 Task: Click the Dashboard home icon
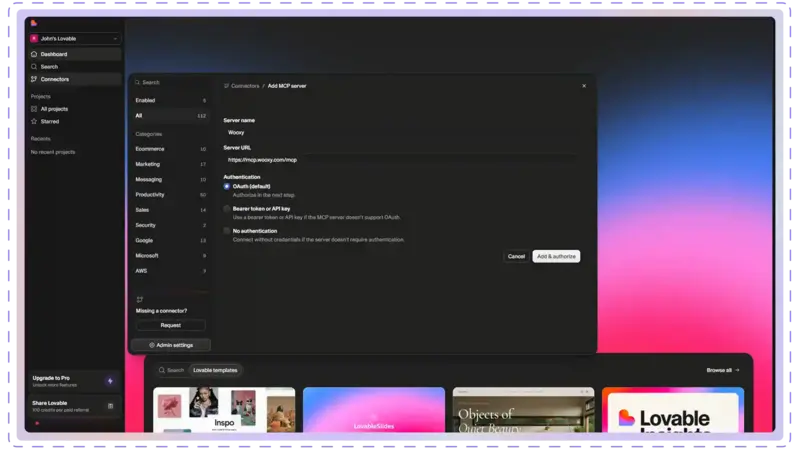point(34,54)
